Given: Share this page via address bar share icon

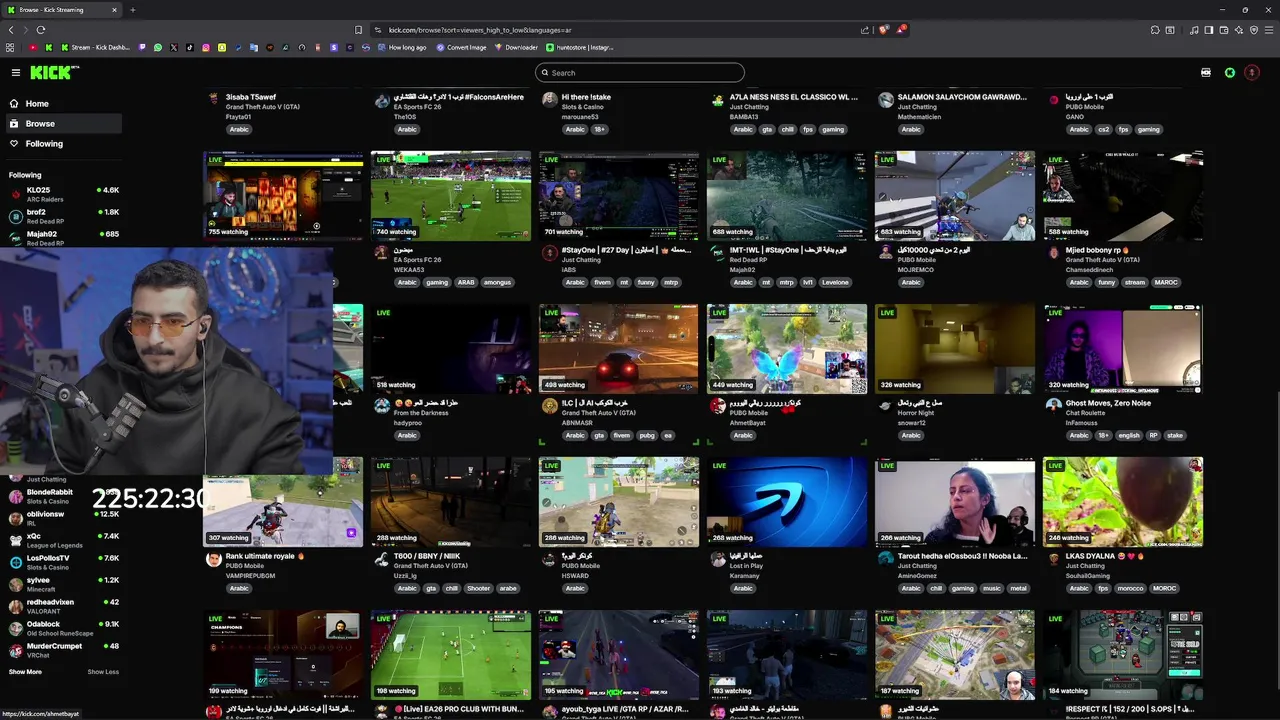Looking at the screenshot, I should click(x=865, y=30).
